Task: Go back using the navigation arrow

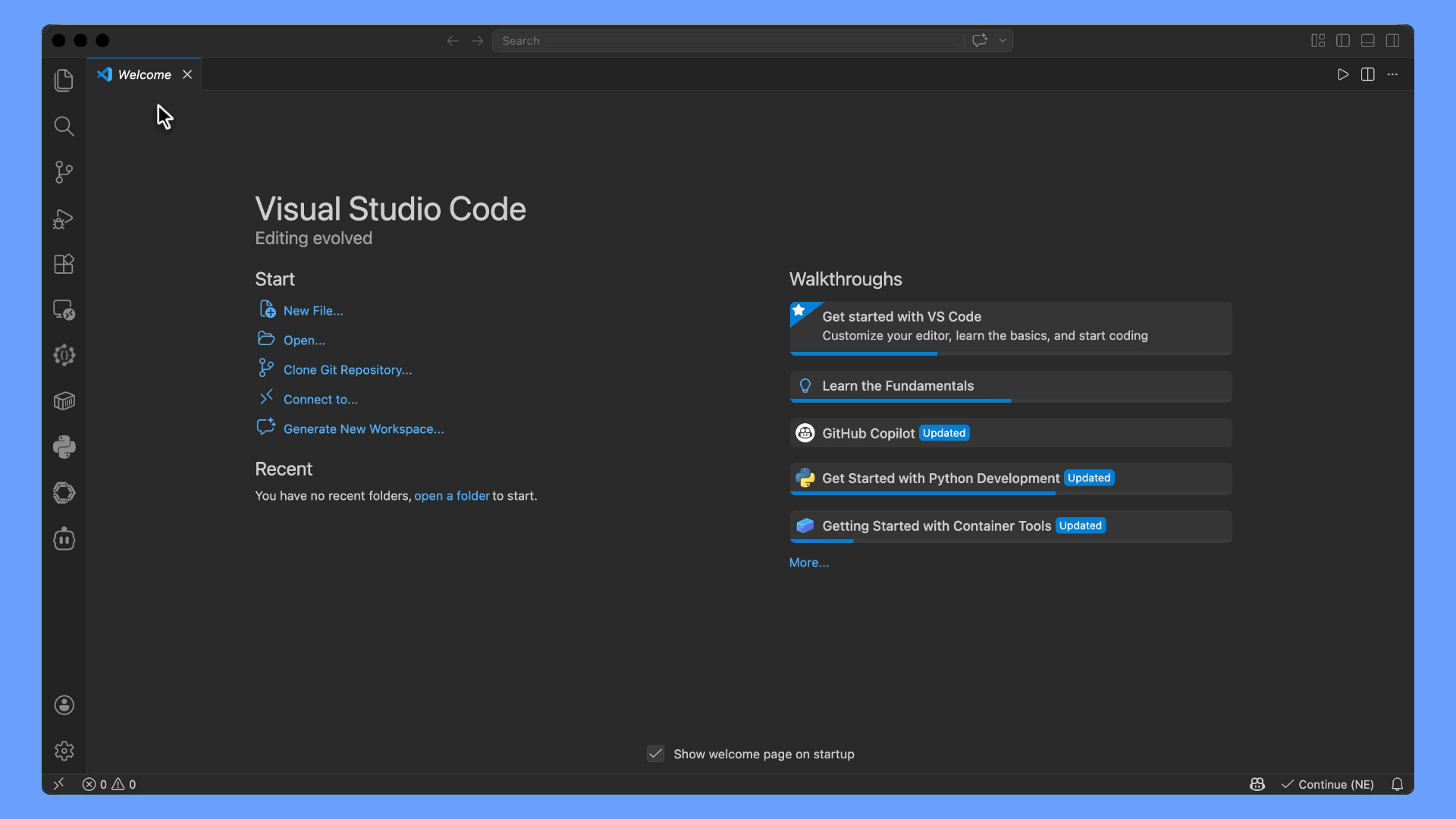Action: [x=453, y=41]
